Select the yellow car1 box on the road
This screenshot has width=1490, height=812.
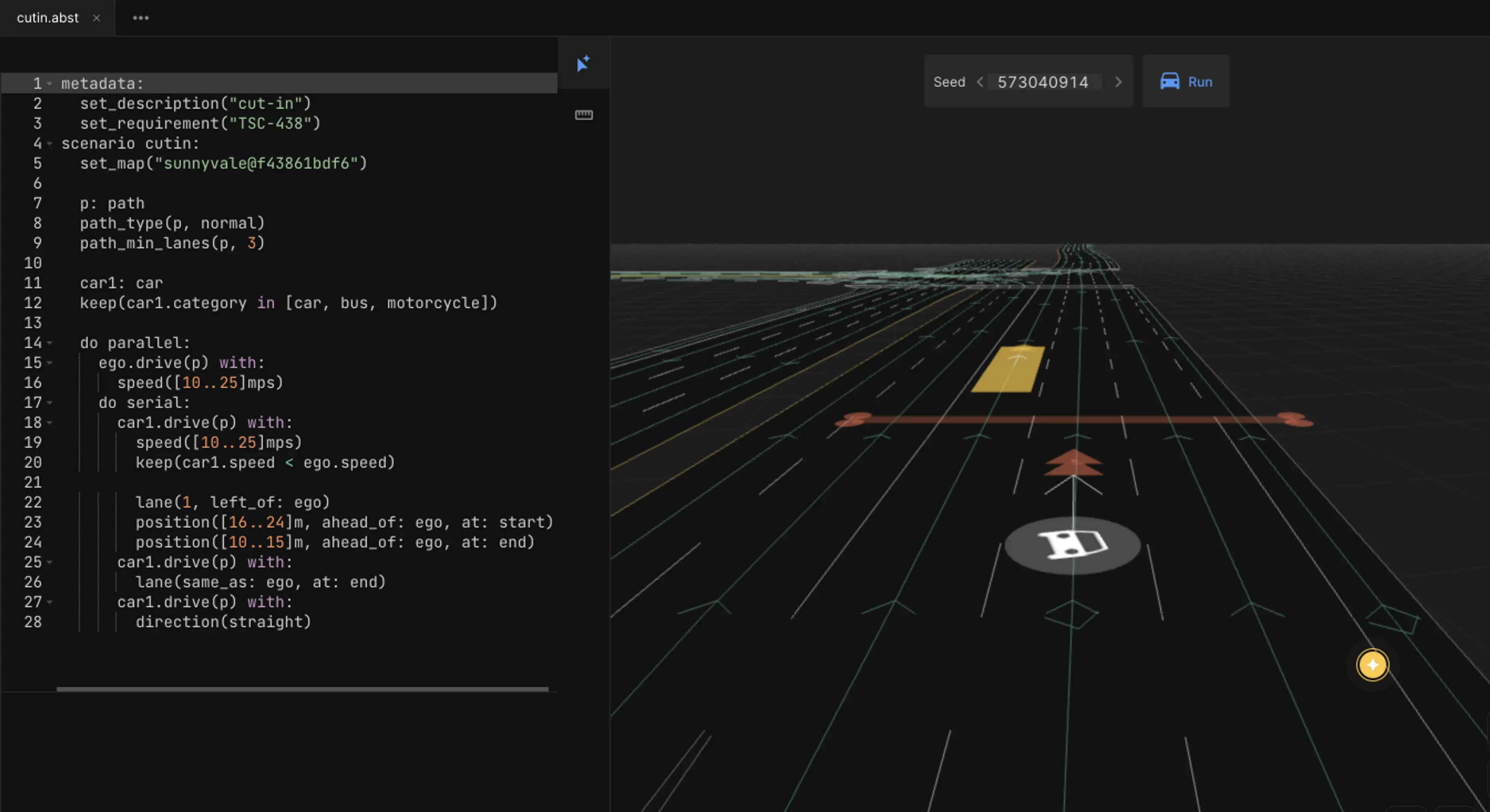point(1009,369)
